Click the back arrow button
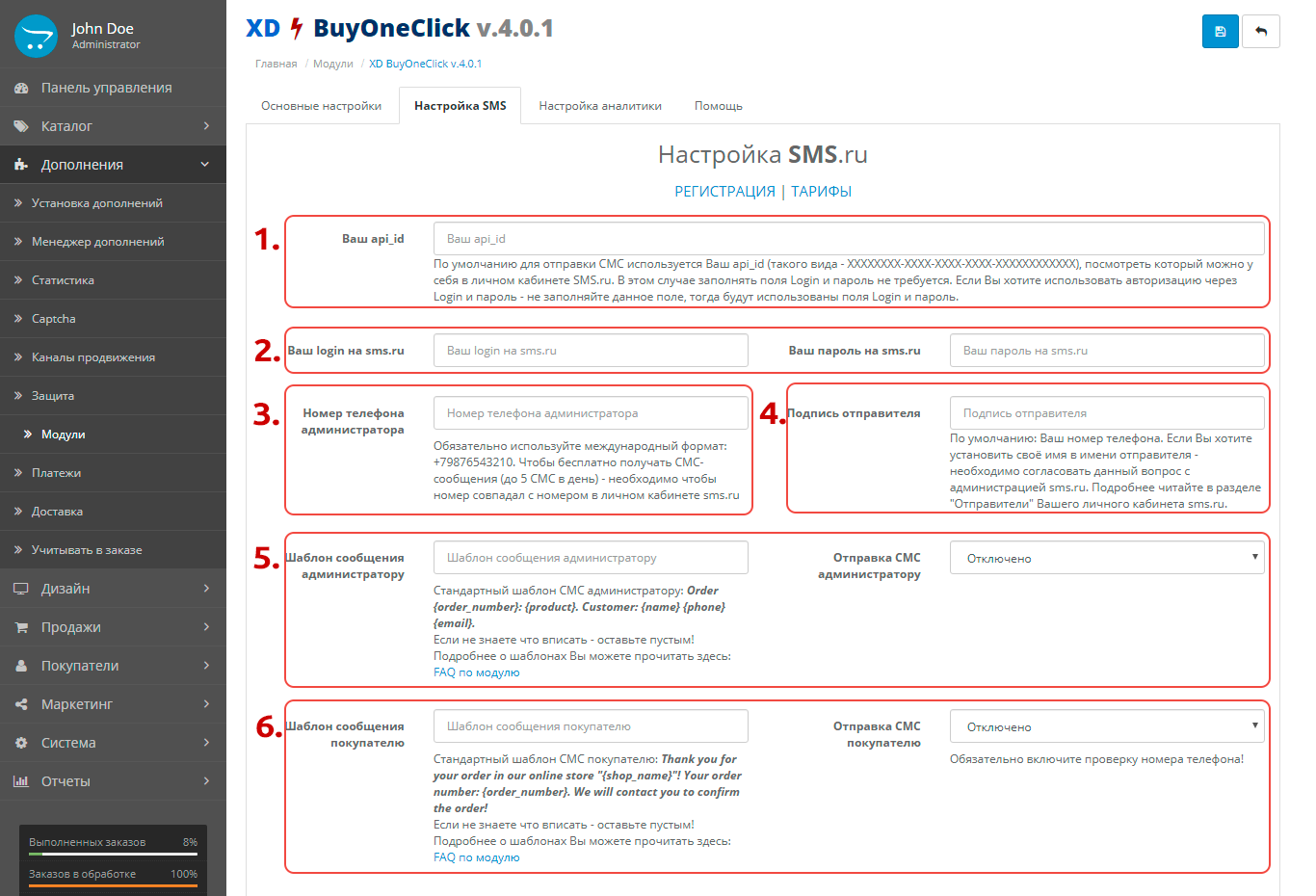Screen dimensions: 1316x896 click(x=1260, y=32)
